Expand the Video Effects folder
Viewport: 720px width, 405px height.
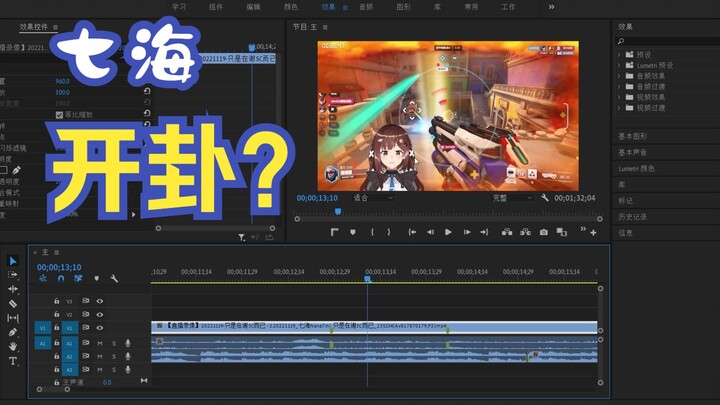(619, 97)
